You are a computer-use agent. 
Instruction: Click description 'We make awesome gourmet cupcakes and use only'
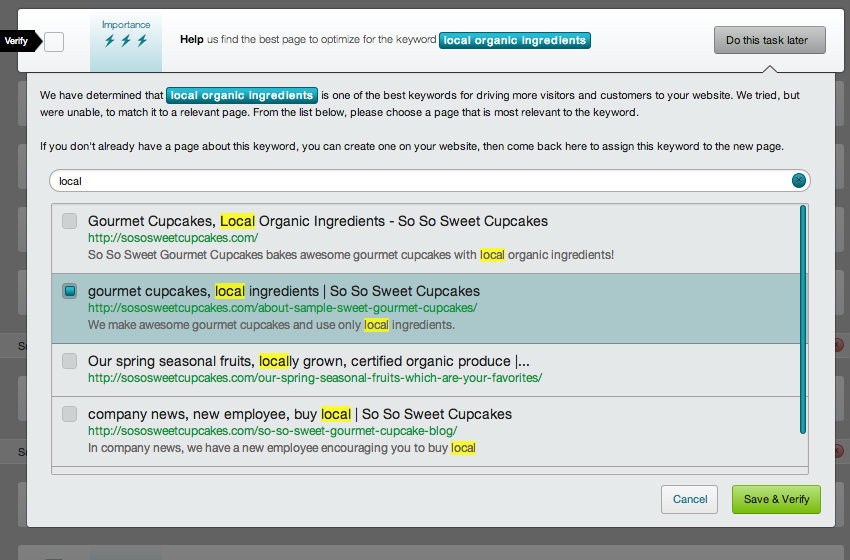[x=271, y=325]
